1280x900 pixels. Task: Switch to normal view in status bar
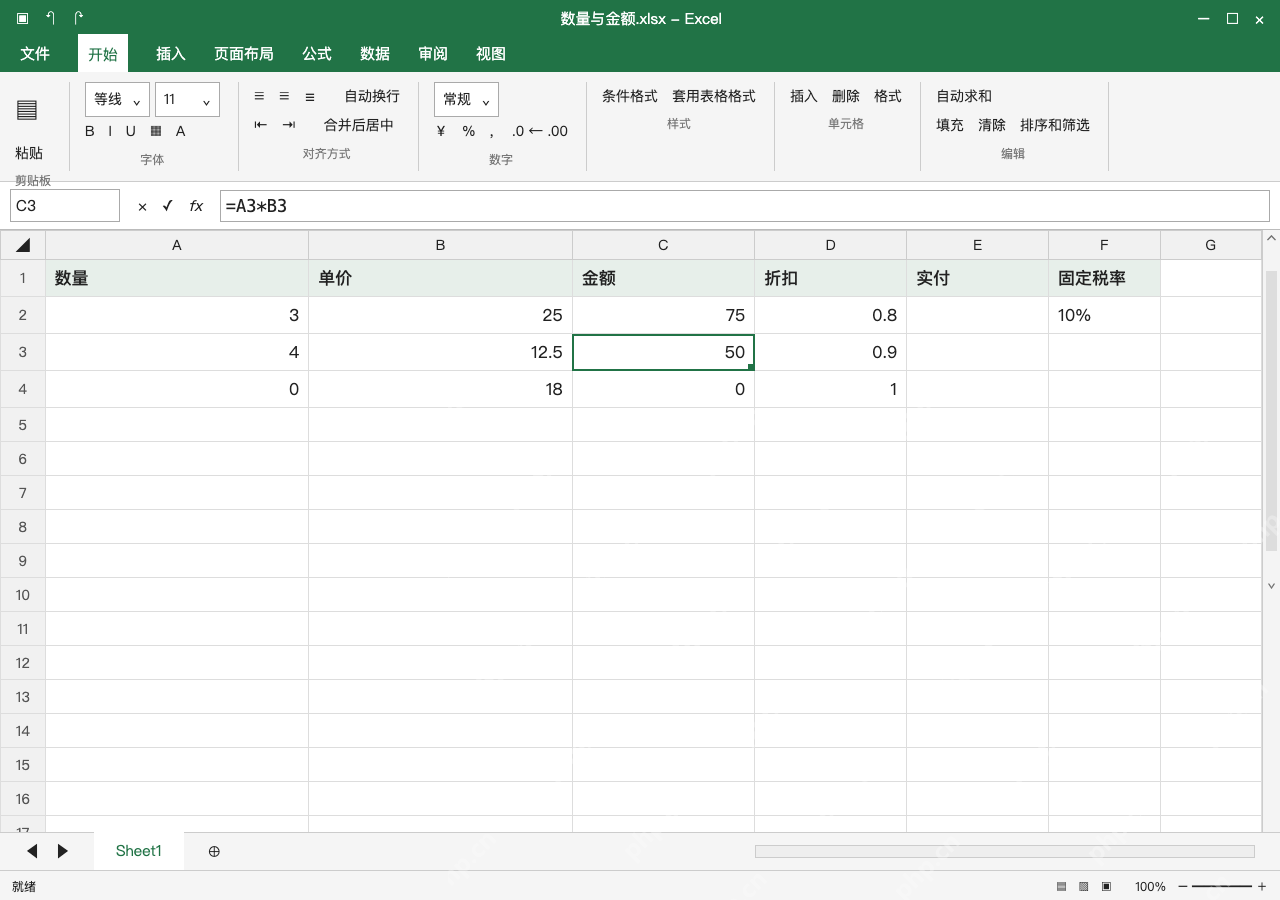[1061, 886]
